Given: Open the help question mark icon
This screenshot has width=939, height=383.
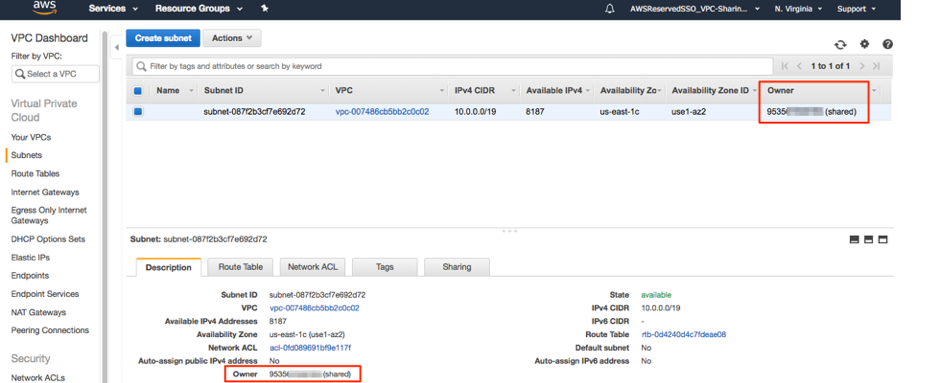Looking at the screenshot, I should [887, 44].
